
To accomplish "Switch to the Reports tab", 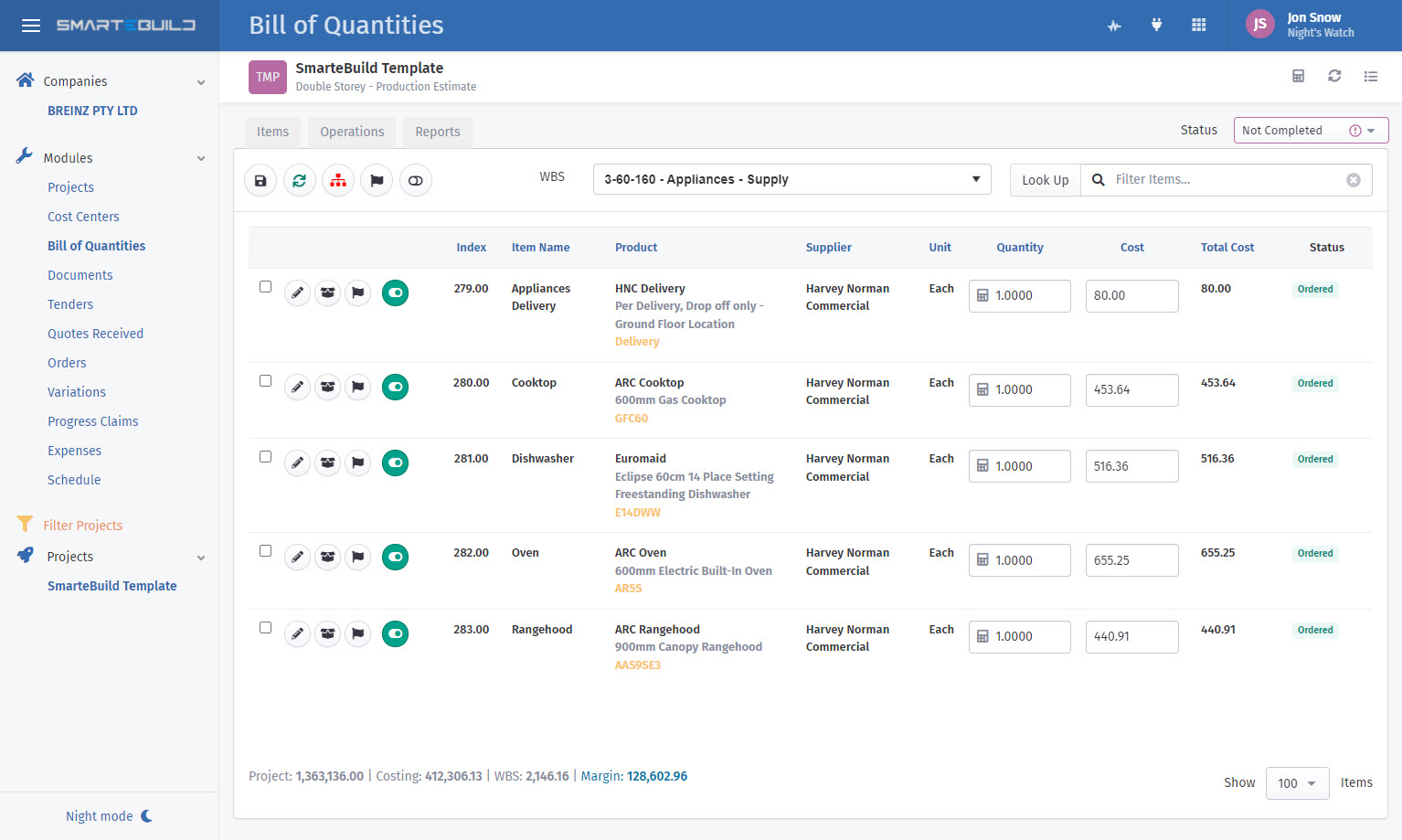I will click(x=437, y=132).
